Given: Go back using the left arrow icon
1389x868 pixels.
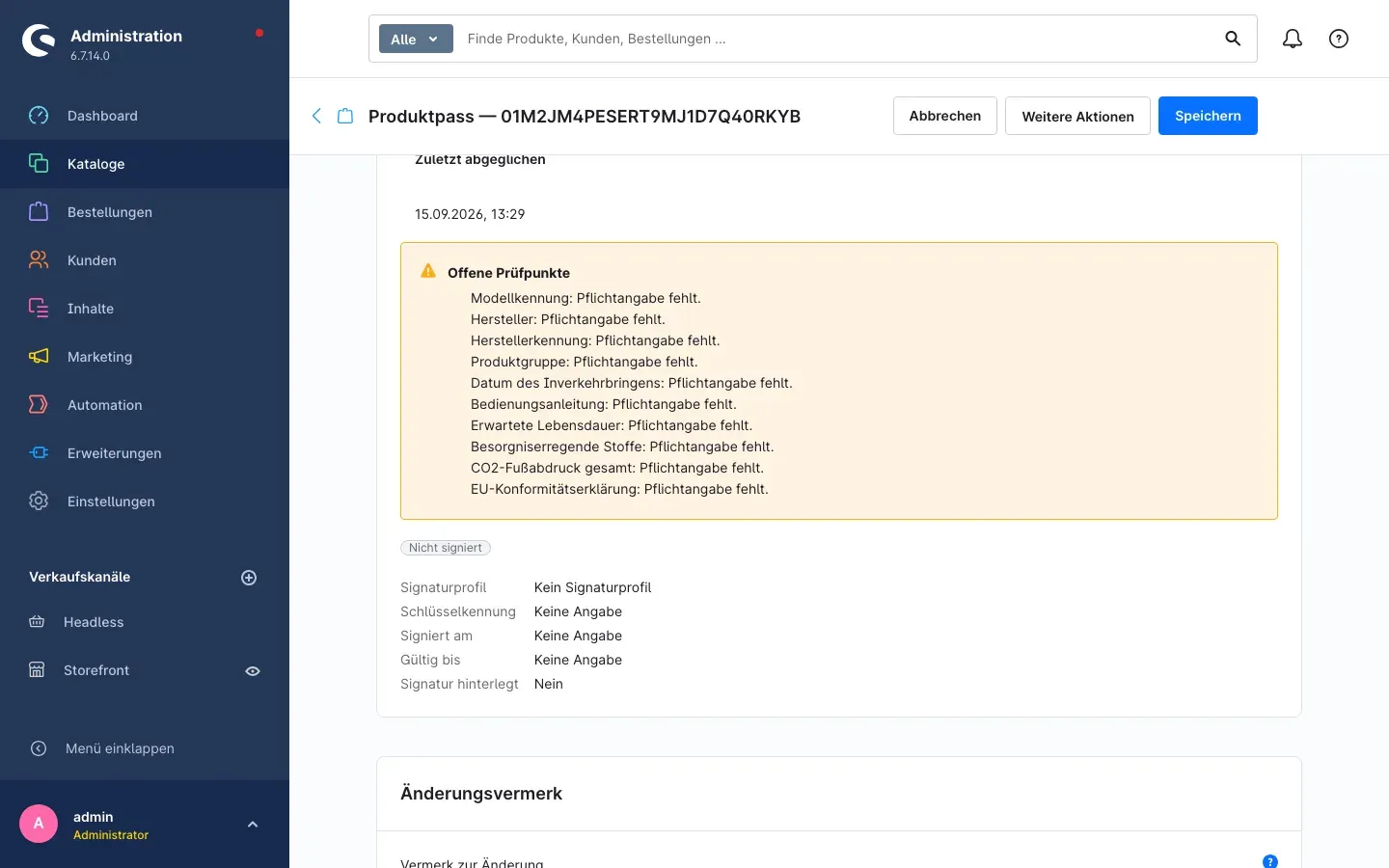Looking at the screenshot, I should [x=316, y=116].
